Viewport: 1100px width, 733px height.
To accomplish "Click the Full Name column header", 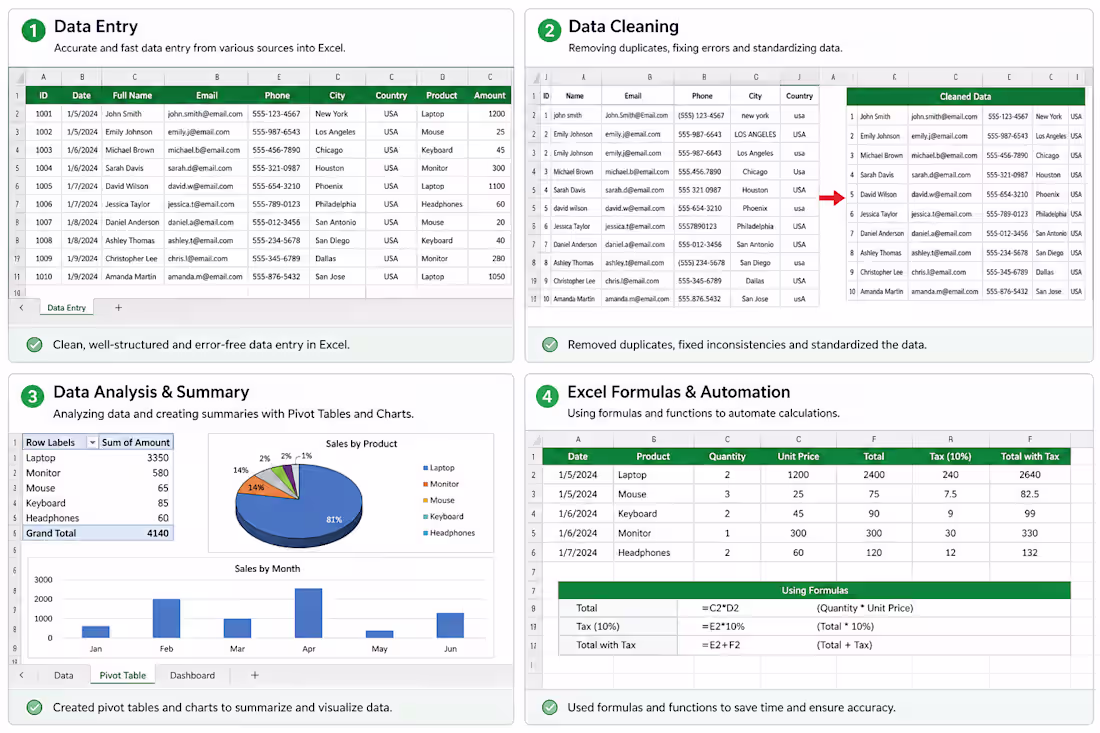I will pos(133,95).
